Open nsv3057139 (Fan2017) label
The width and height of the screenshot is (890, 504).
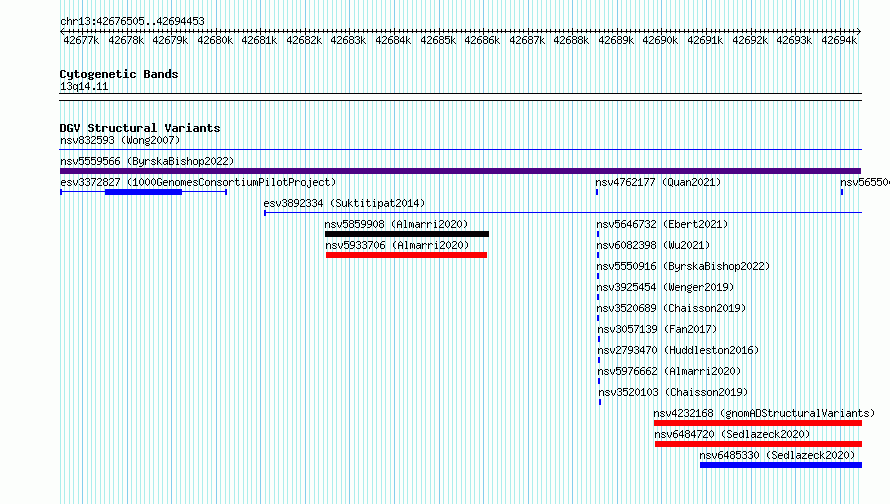coord(657,329)
